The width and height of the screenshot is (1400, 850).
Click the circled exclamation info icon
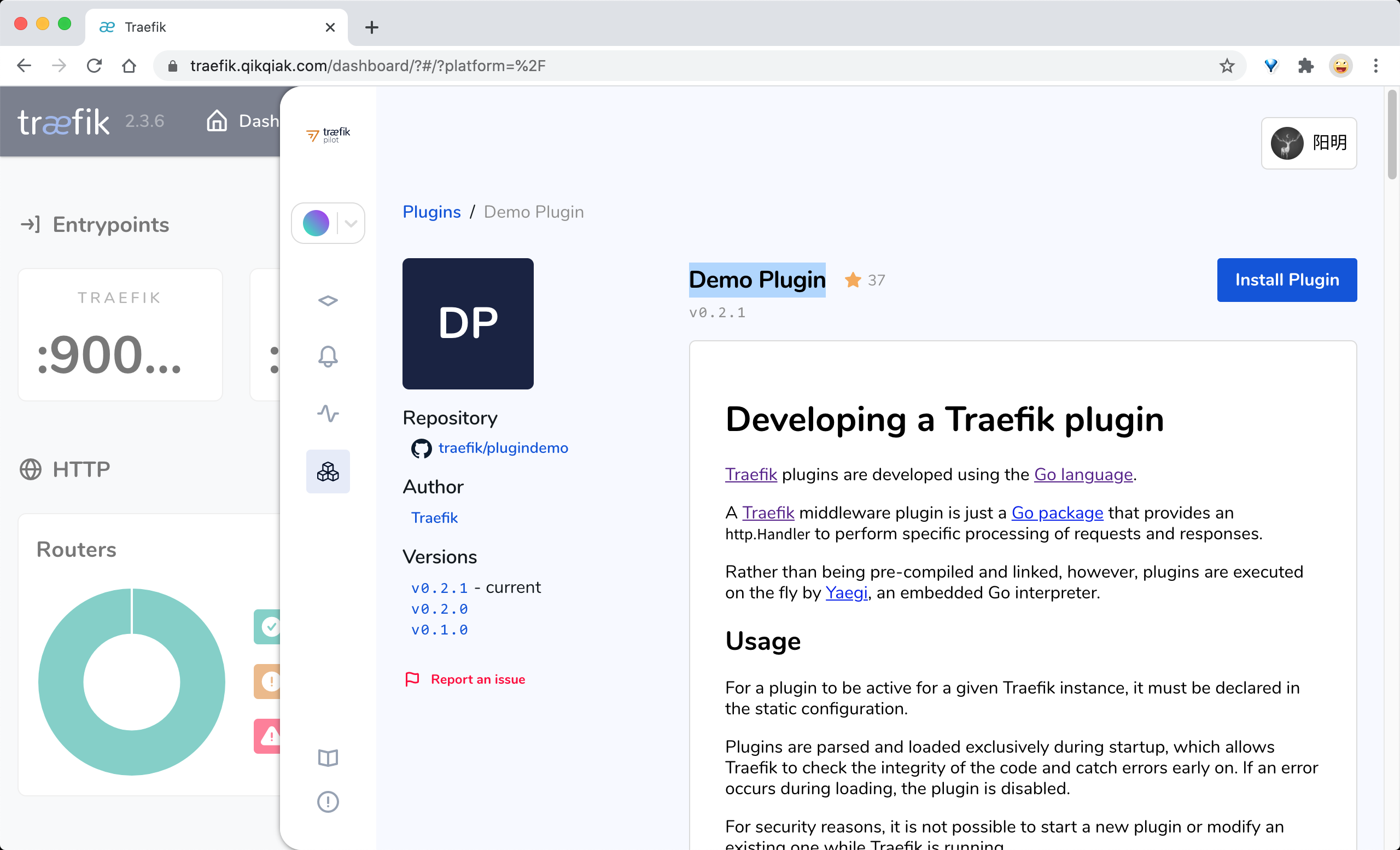(328, 802)
